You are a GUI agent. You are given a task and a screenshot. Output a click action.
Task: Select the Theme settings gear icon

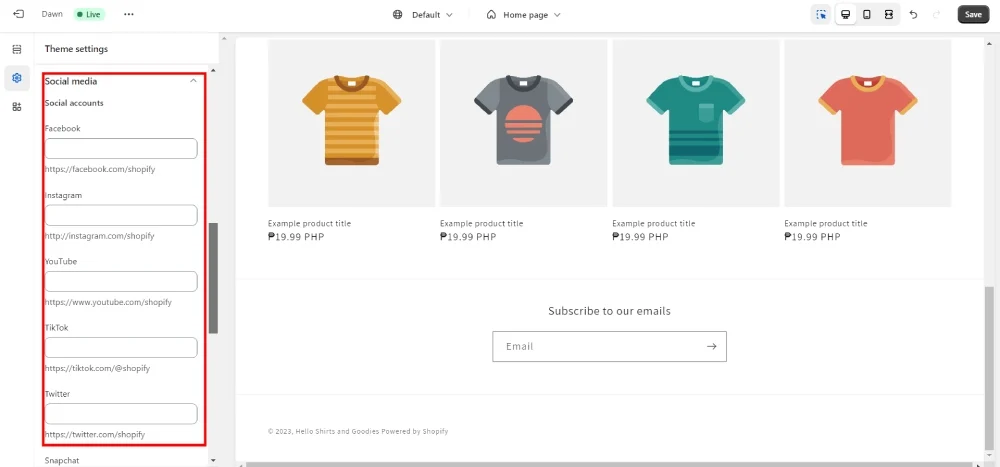pyautogui.click(x=17, y=78)
